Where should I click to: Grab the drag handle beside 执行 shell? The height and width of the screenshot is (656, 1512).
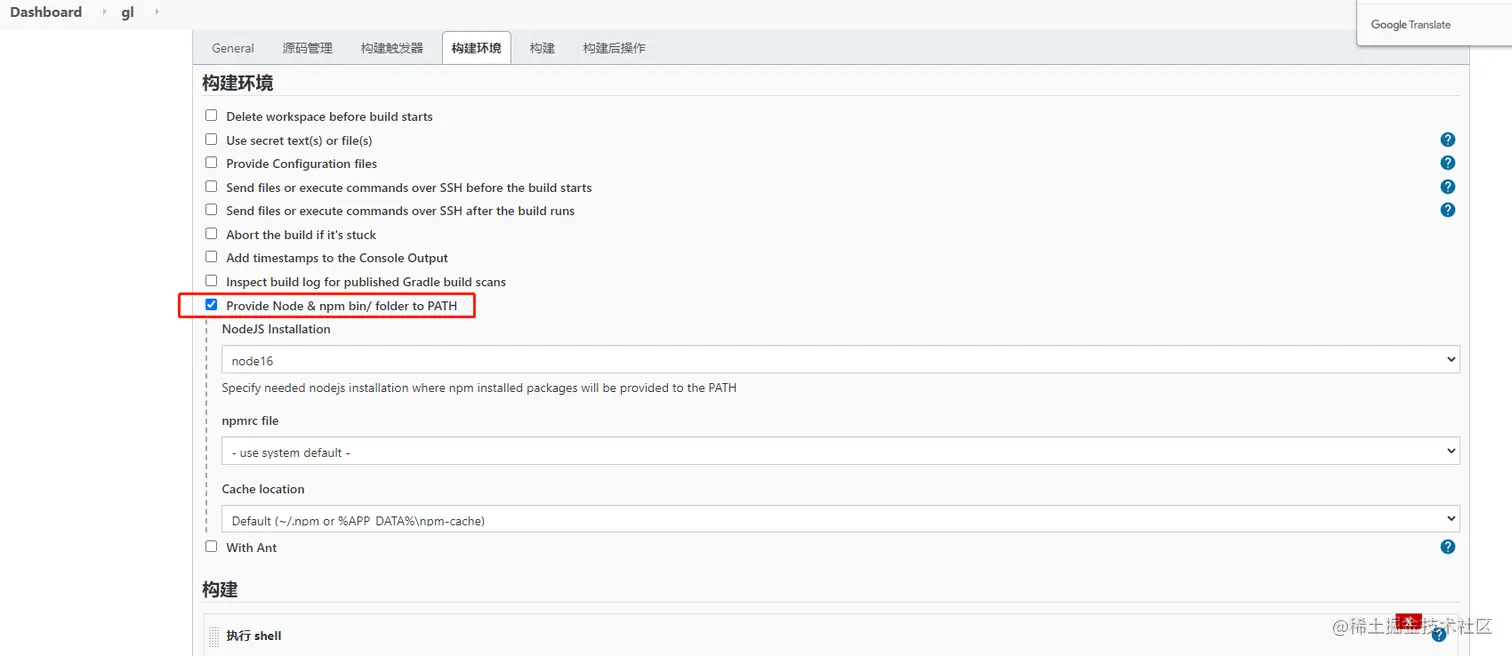point(214,636)
